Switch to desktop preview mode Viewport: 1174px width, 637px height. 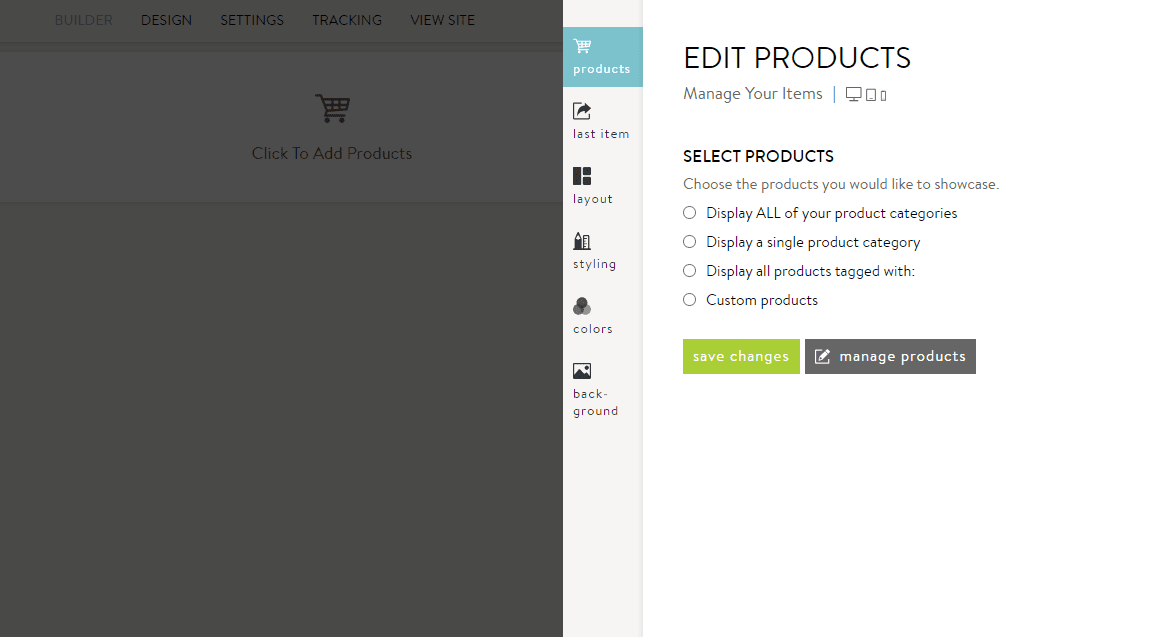853,93
